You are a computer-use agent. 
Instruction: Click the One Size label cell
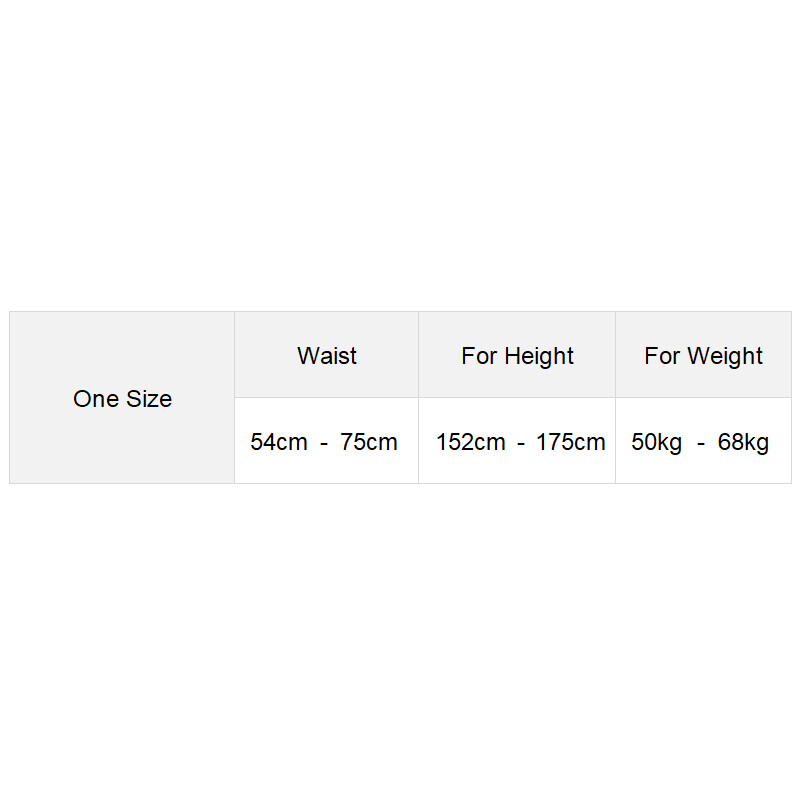(x=122, y=398)
